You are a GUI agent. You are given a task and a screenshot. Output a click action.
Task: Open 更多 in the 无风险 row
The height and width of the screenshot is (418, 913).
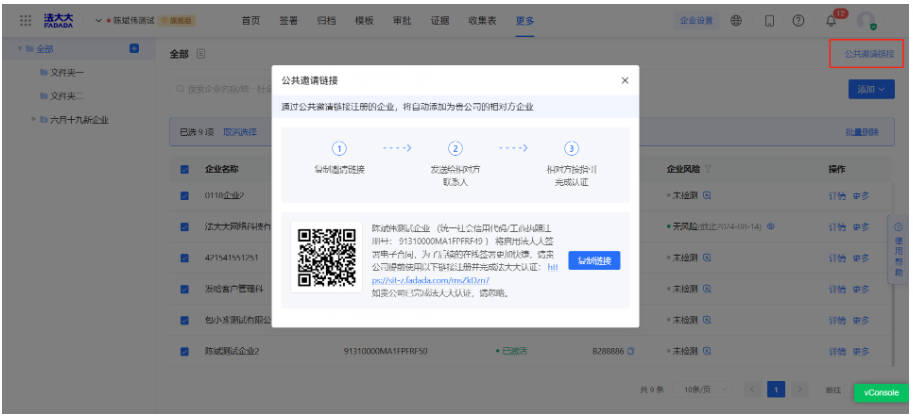[861, 226]
